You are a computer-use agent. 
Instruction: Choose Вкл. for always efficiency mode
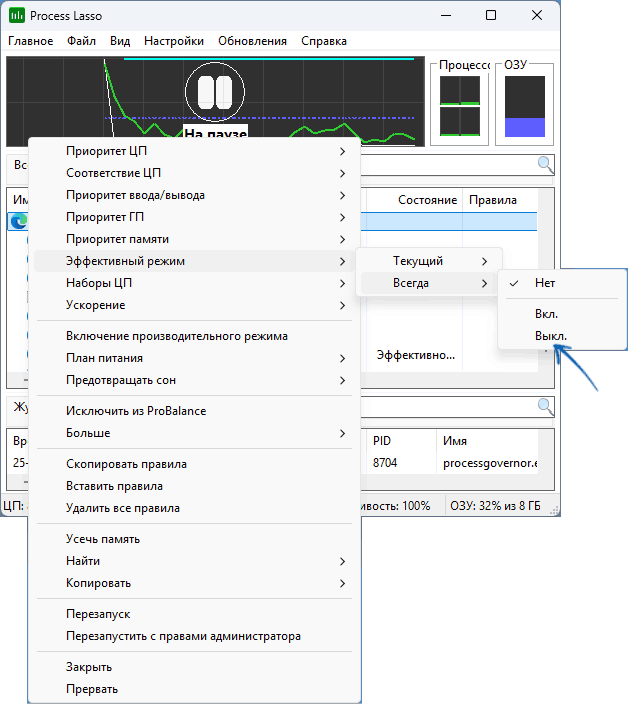(x=562, y=314)
